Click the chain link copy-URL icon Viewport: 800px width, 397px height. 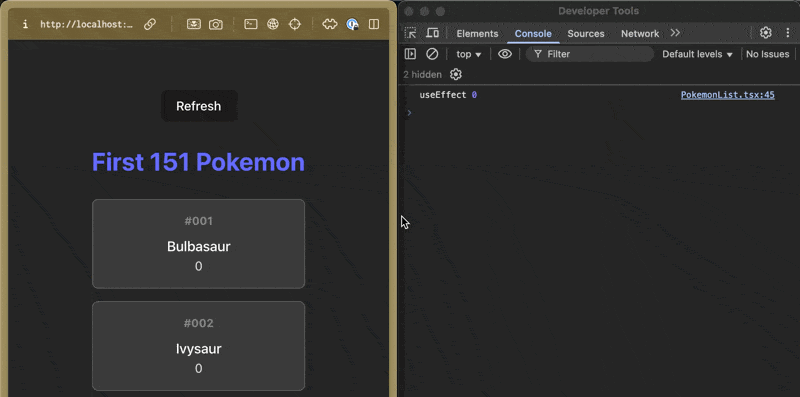pos(149,24)
